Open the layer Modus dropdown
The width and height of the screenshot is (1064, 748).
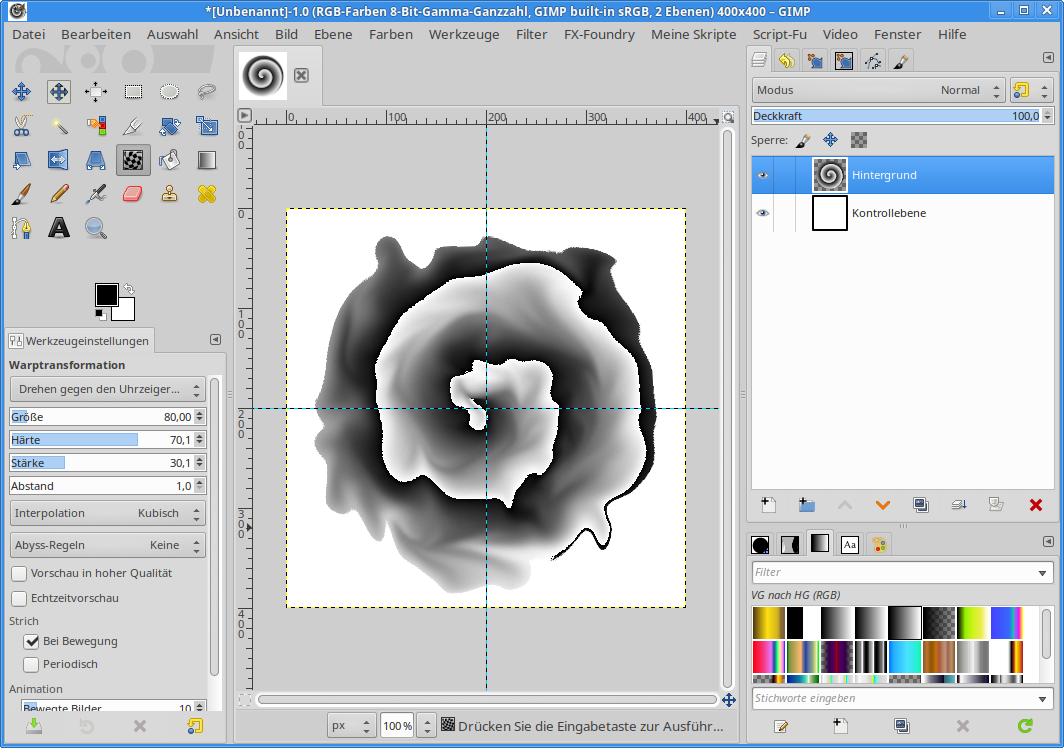tap(878, 90)
